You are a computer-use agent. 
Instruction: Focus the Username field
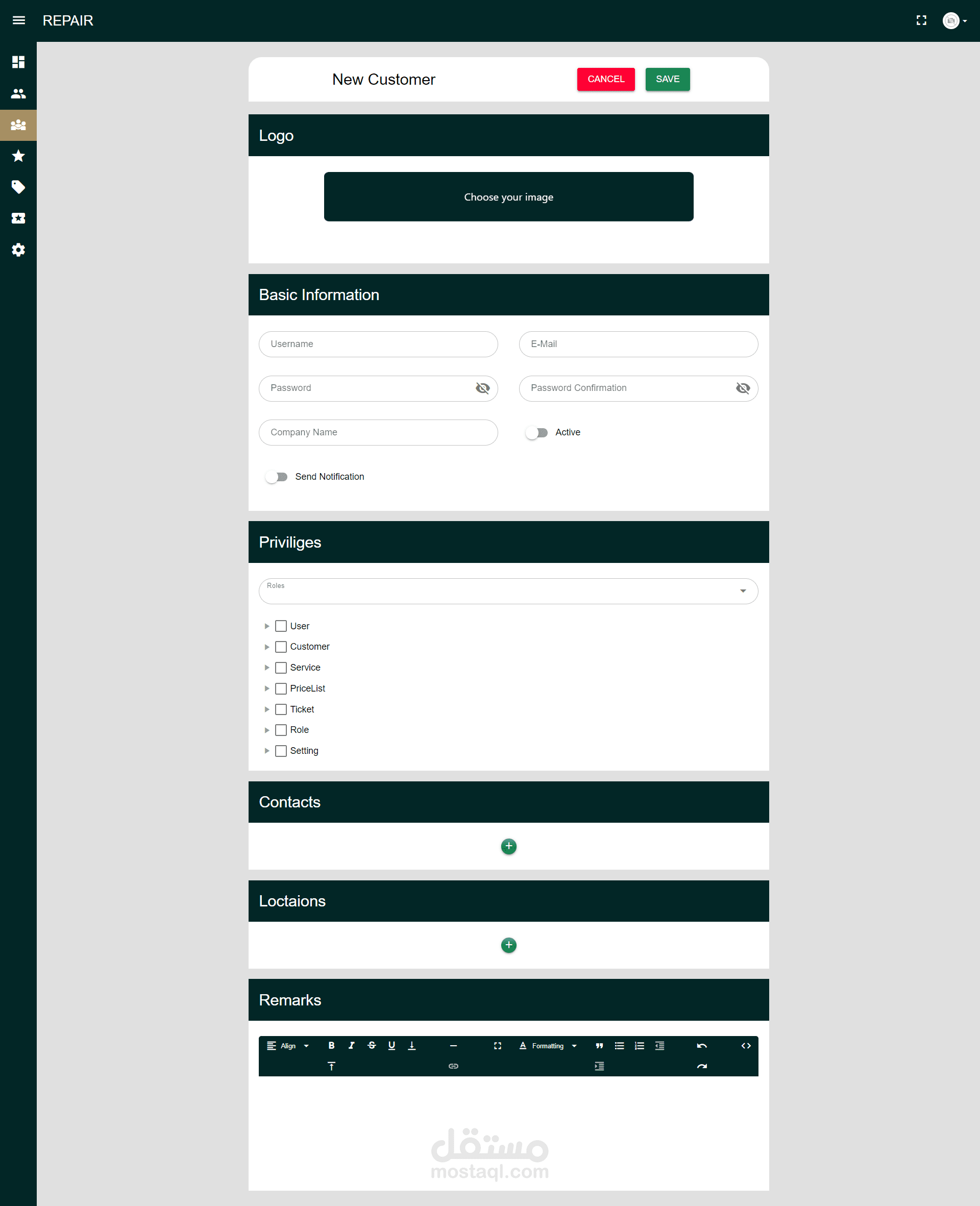pos(378,343)
